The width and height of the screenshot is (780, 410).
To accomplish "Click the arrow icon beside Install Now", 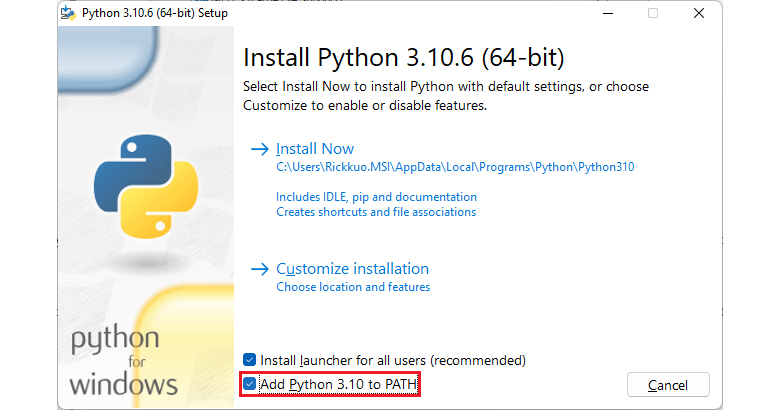I will (259, 149).
